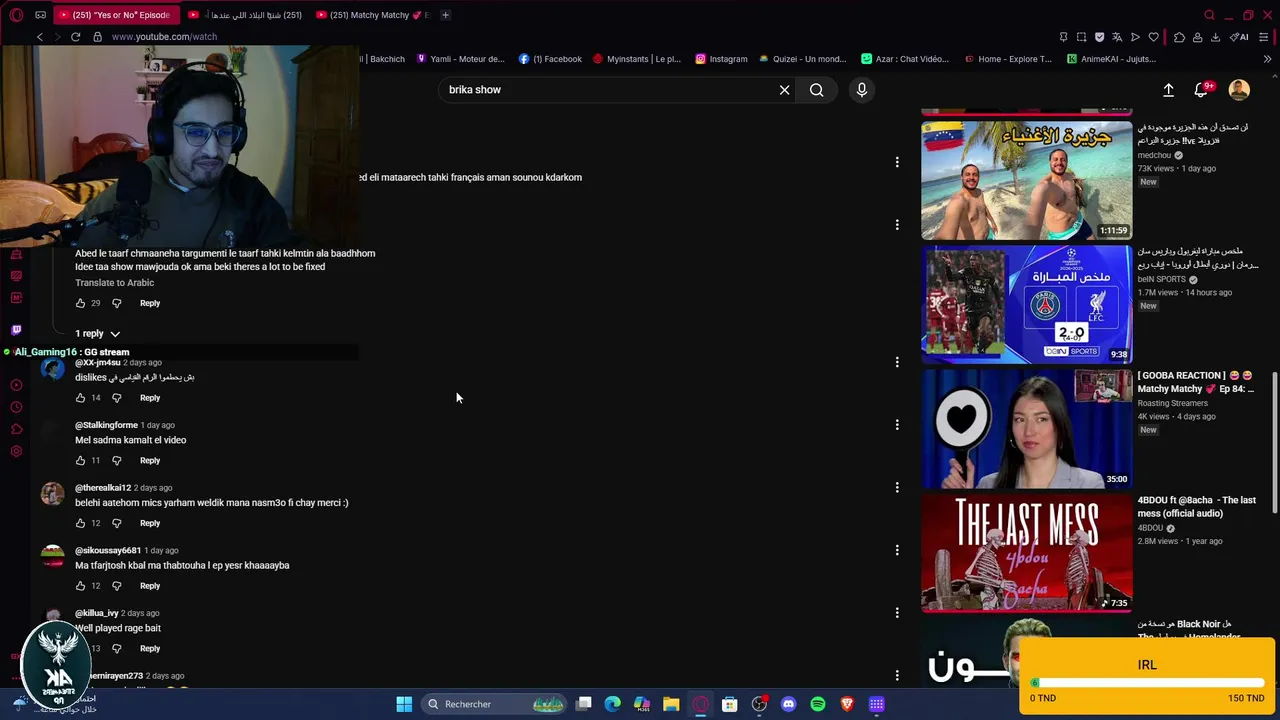
Task: Switch to the Arabic-titled second tab
Action: [x=245, y=15]
